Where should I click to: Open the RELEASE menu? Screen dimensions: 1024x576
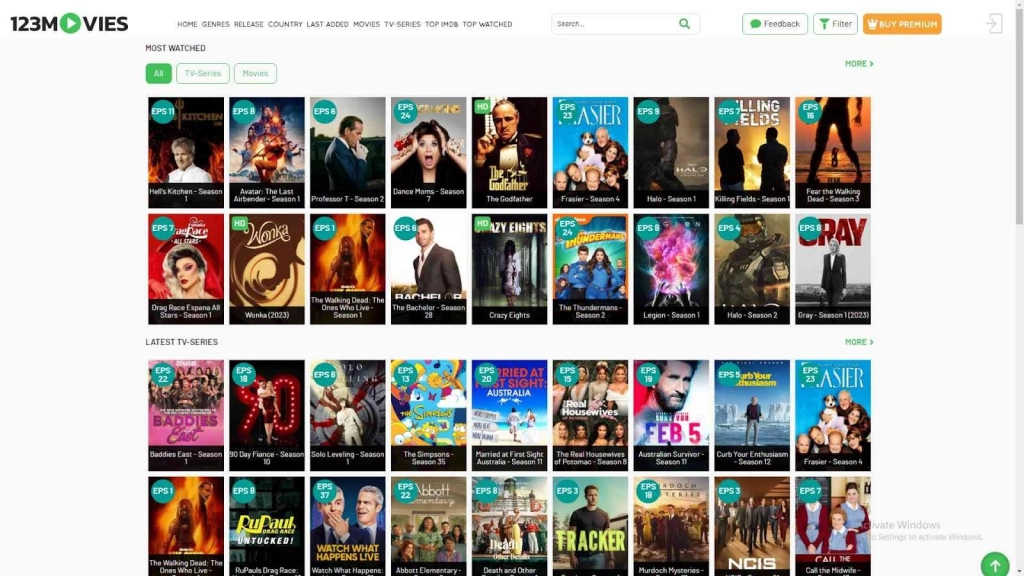tap(249, 24)
